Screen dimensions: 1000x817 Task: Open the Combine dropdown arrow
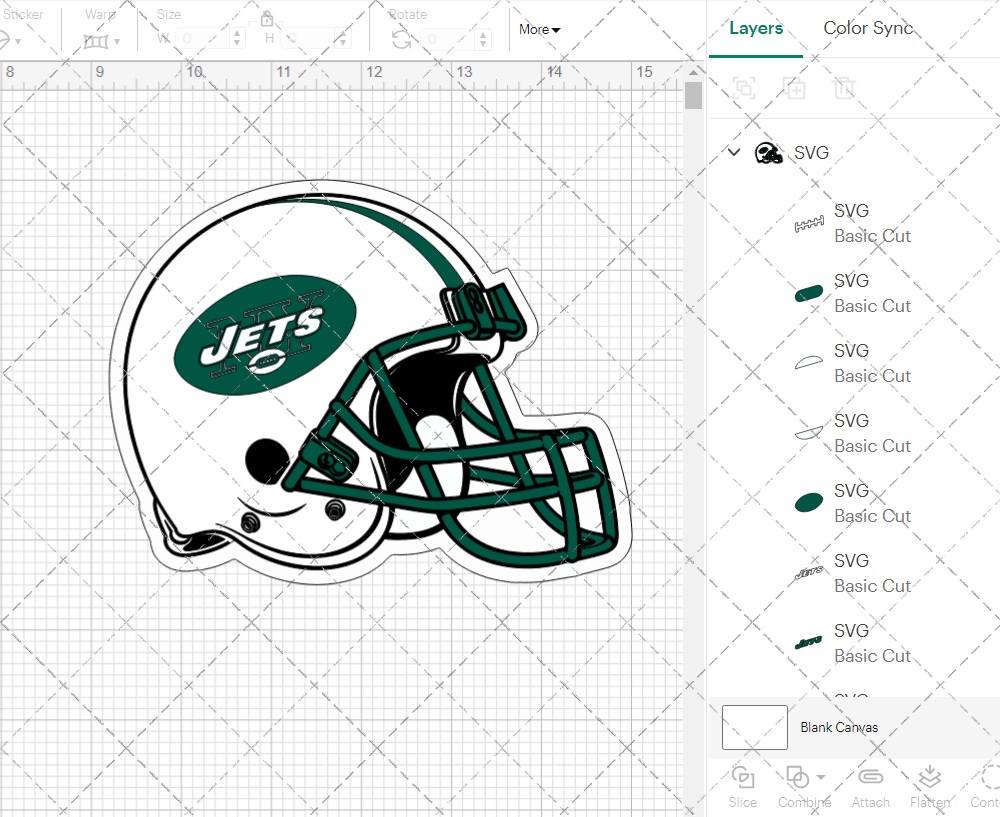821,777
